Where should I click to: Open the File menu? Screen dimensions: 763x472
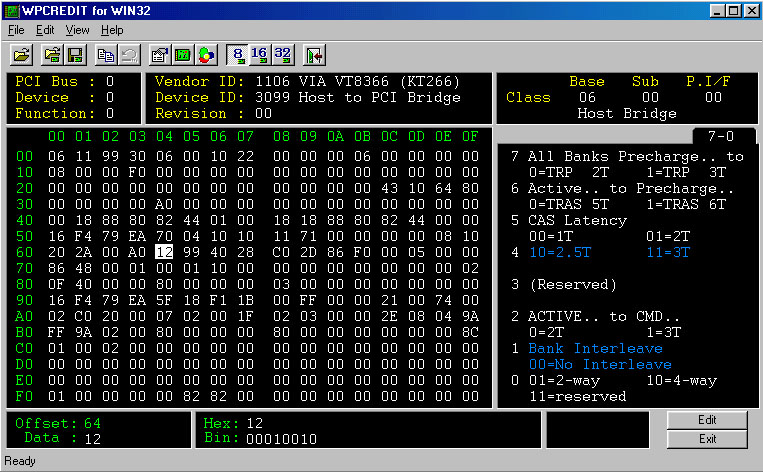tap(16, 30)
